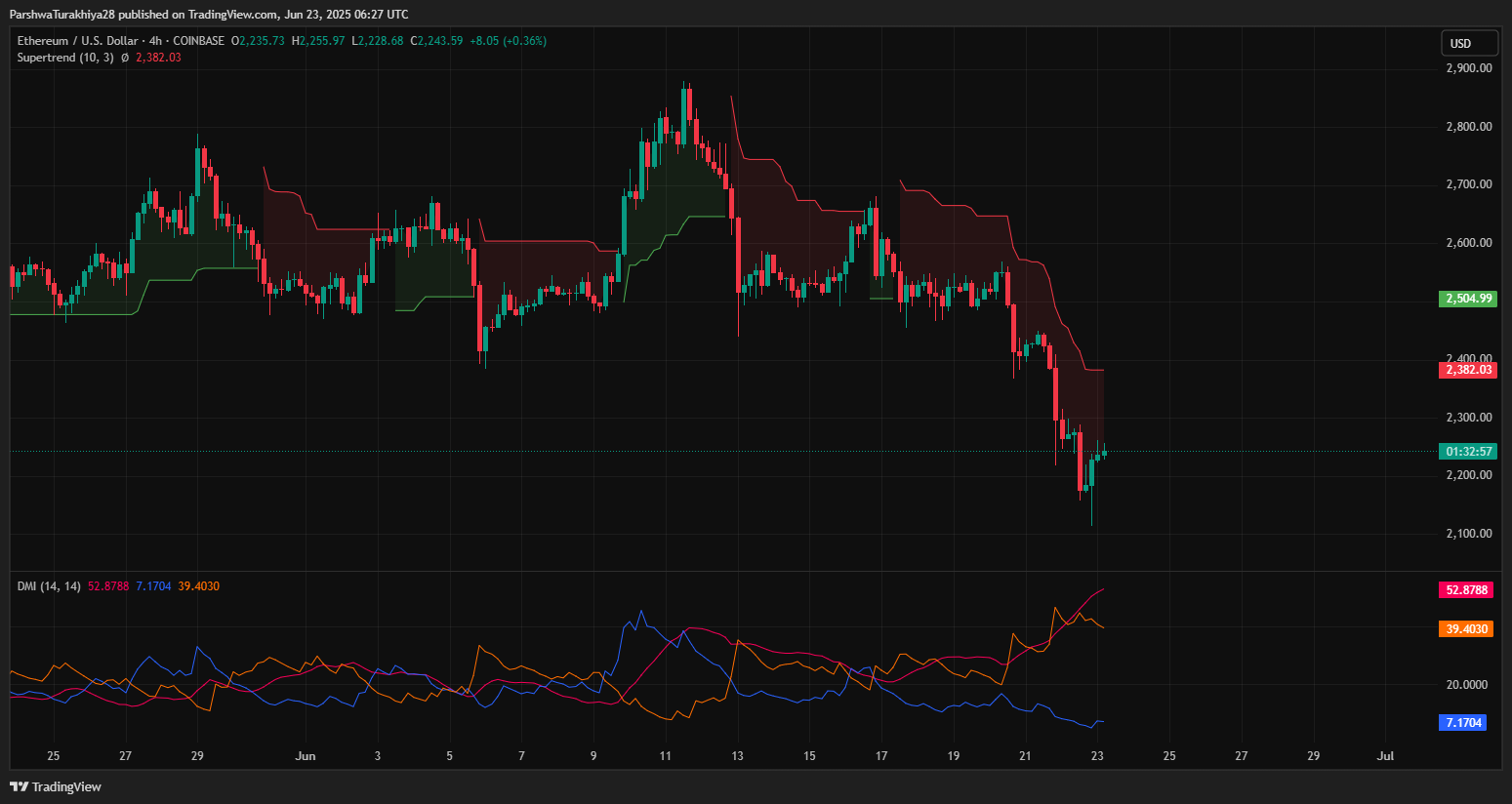Click the 2,900.00 price scale label
The height and width of the screenshot is (804, 1512).
pos(1468,68)
